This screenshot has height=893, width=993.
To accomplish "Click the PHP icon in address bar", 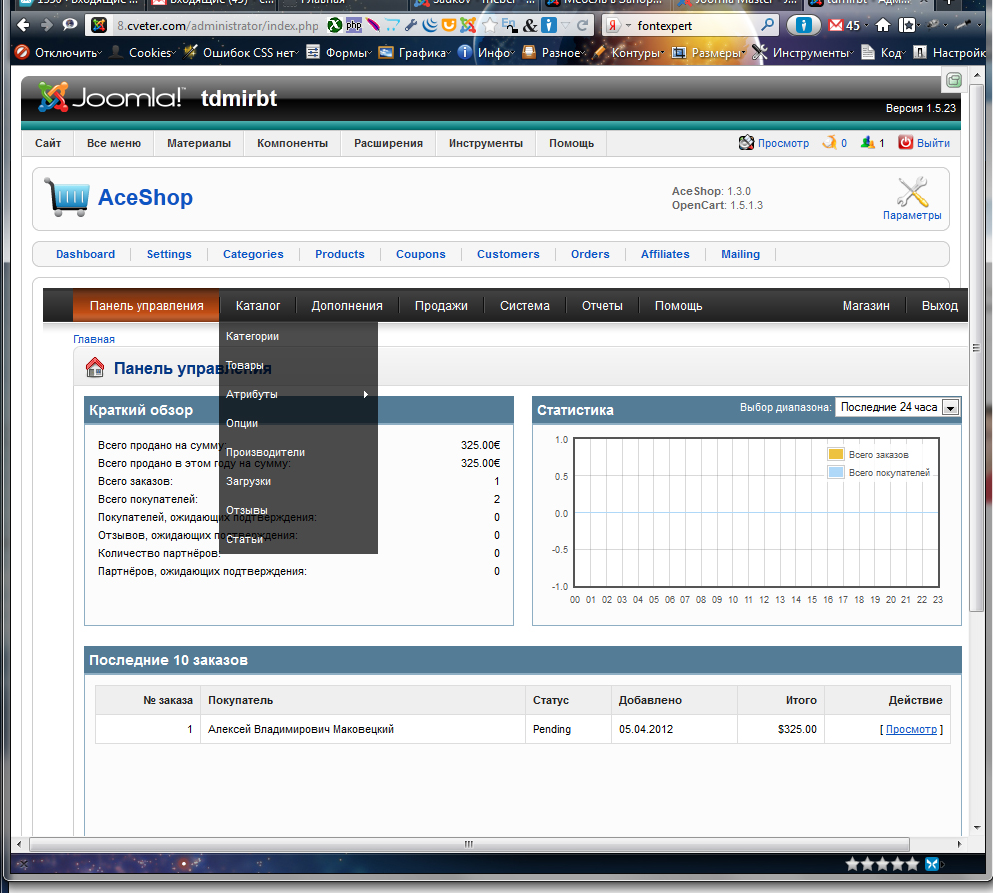I will pyautogui.click(x=354, y=25).
